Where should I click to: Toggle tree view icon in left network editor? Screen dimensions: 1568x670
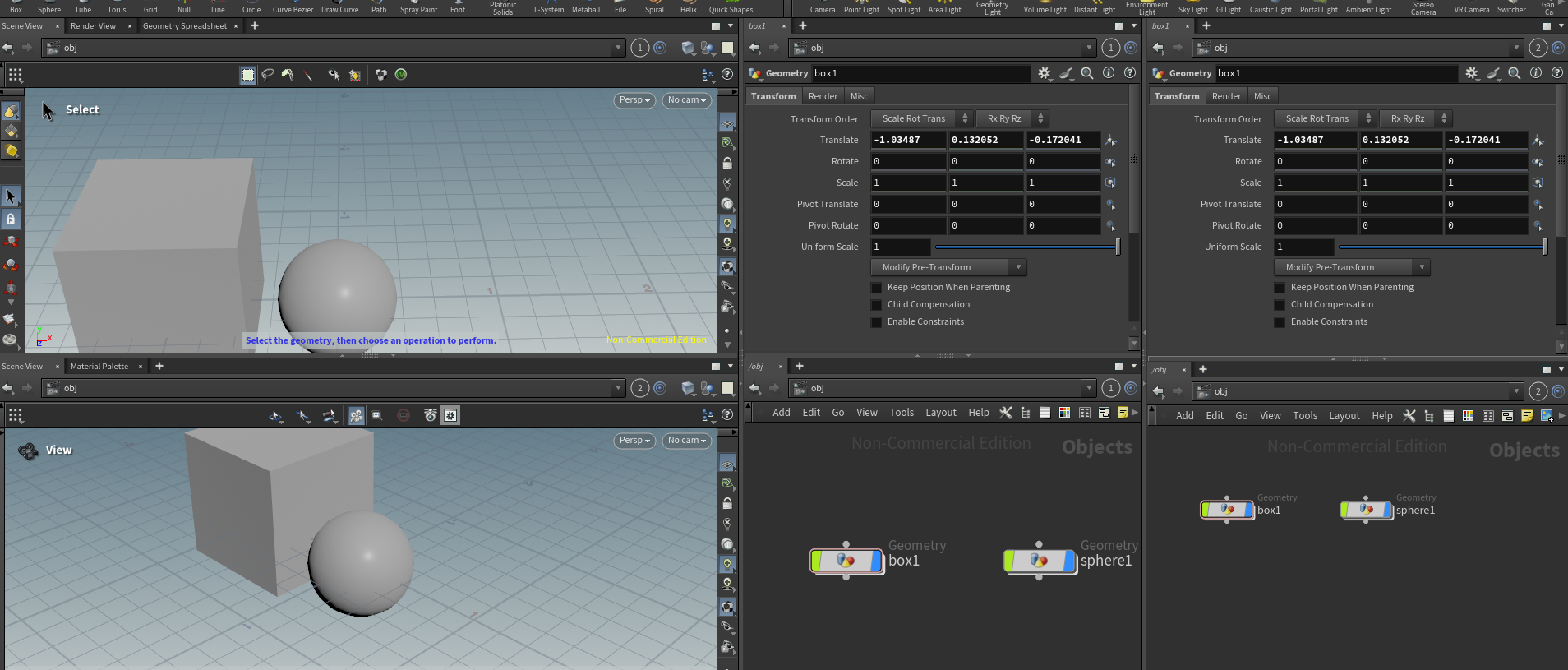[x=1025, y=413]
